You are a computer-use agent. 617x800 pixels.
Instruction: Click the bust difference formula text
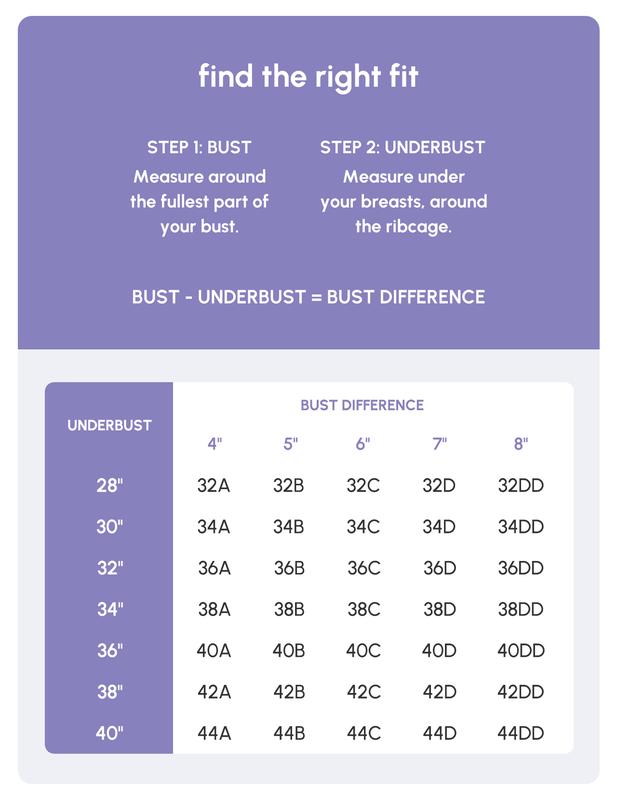308,297
